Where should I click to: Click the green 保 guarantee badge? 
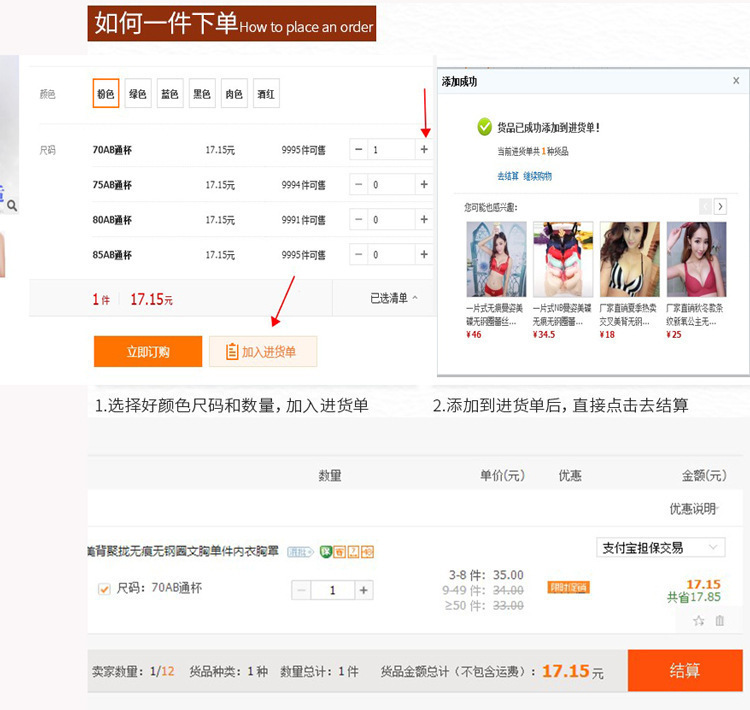tap(326, 552)
